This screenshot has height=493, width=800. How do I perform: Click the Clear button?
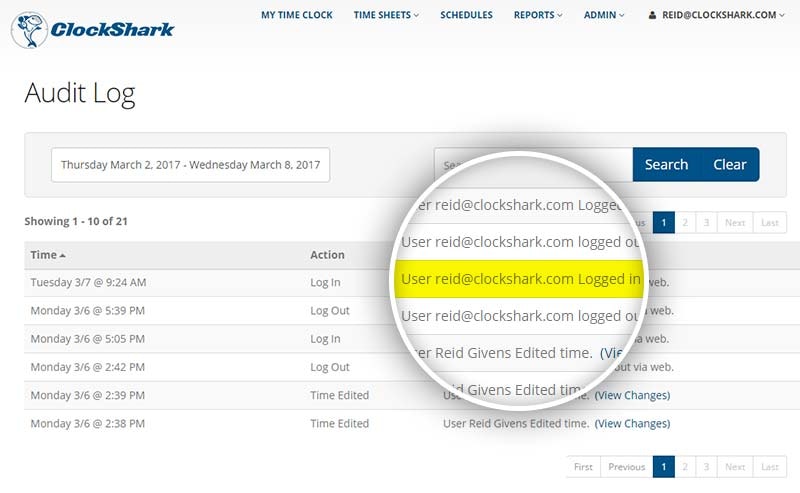coord(730,165)
